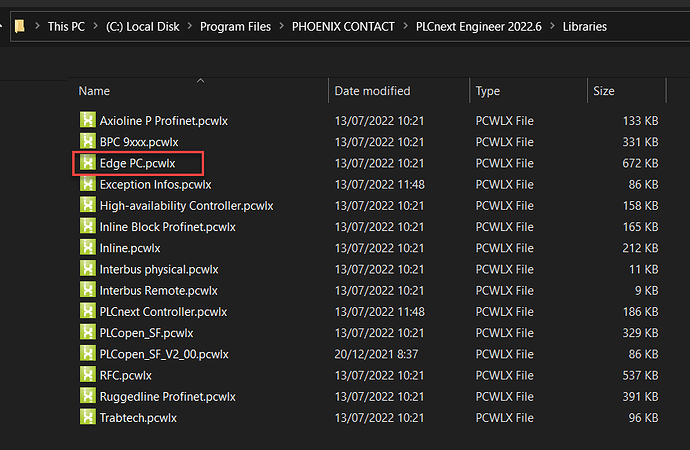Click the 9 KB size cell
This screenshot has width=690, height=450.
coord(647,290)
